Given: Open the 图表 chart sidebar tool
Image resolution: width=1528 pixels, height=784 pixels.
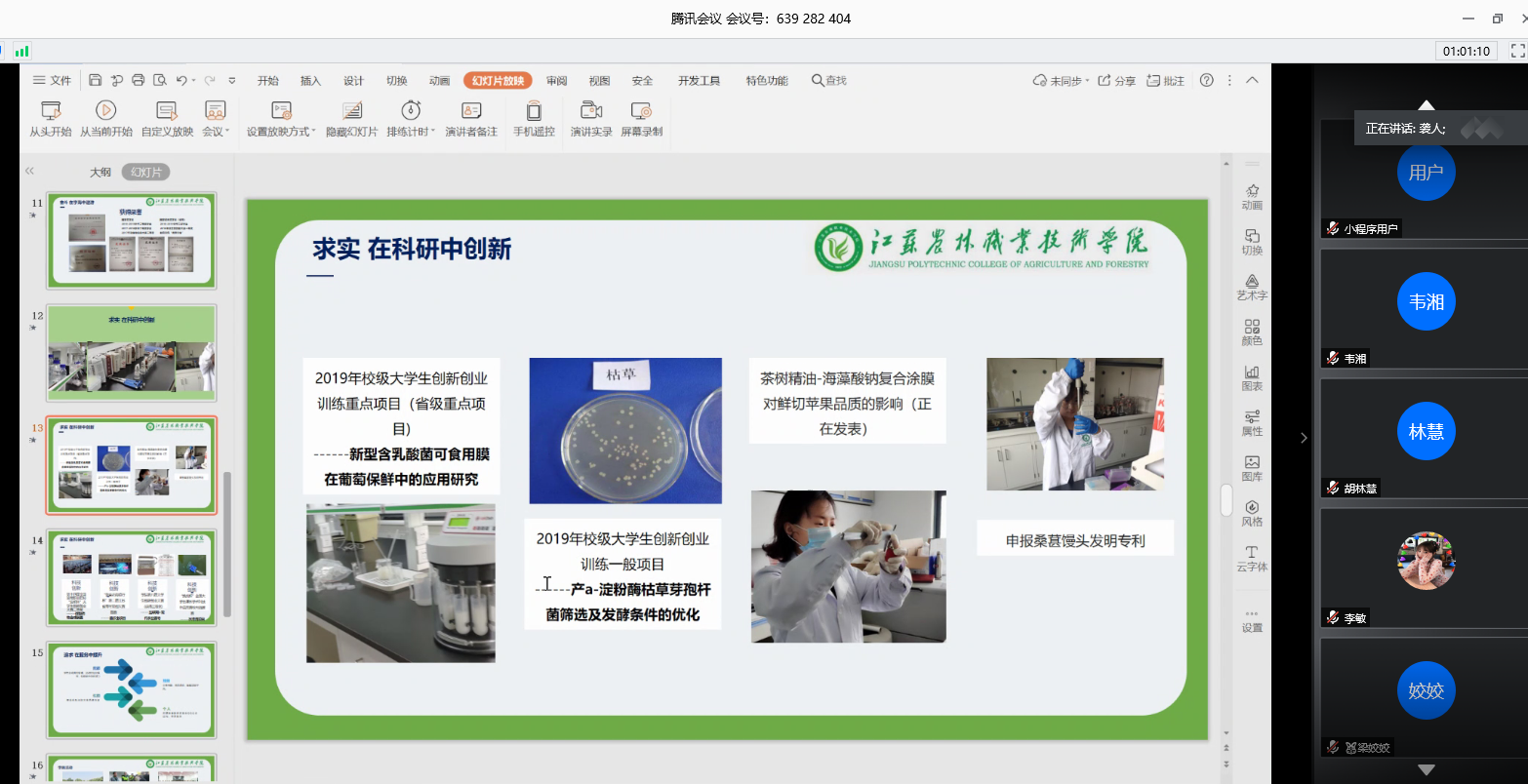Looking at the screenshot, I should [x=1252, y=377].
